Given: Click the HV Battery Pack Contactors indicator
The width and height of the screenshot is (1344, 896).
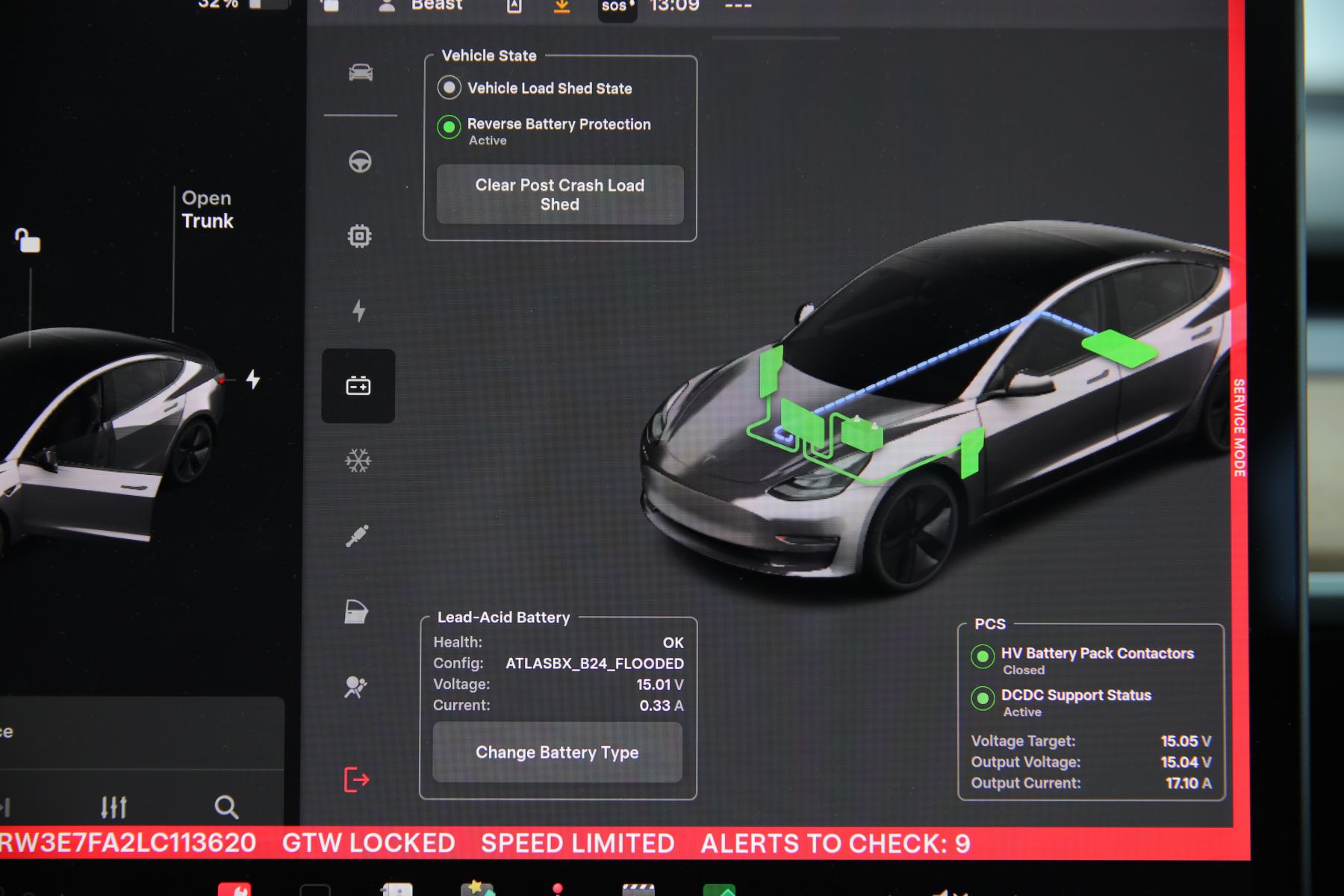Looking at the screenshot, I should coord(983,656).
